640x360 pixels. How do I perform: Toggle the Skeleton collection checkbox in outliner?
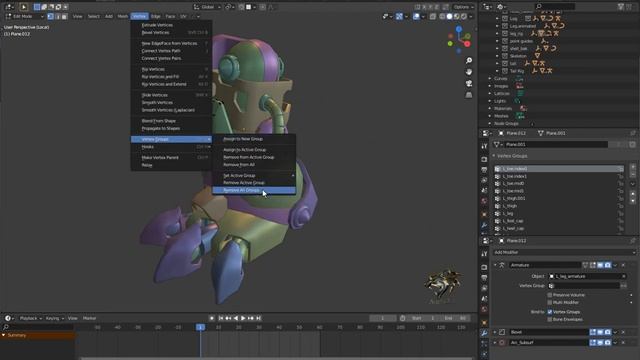505,56
